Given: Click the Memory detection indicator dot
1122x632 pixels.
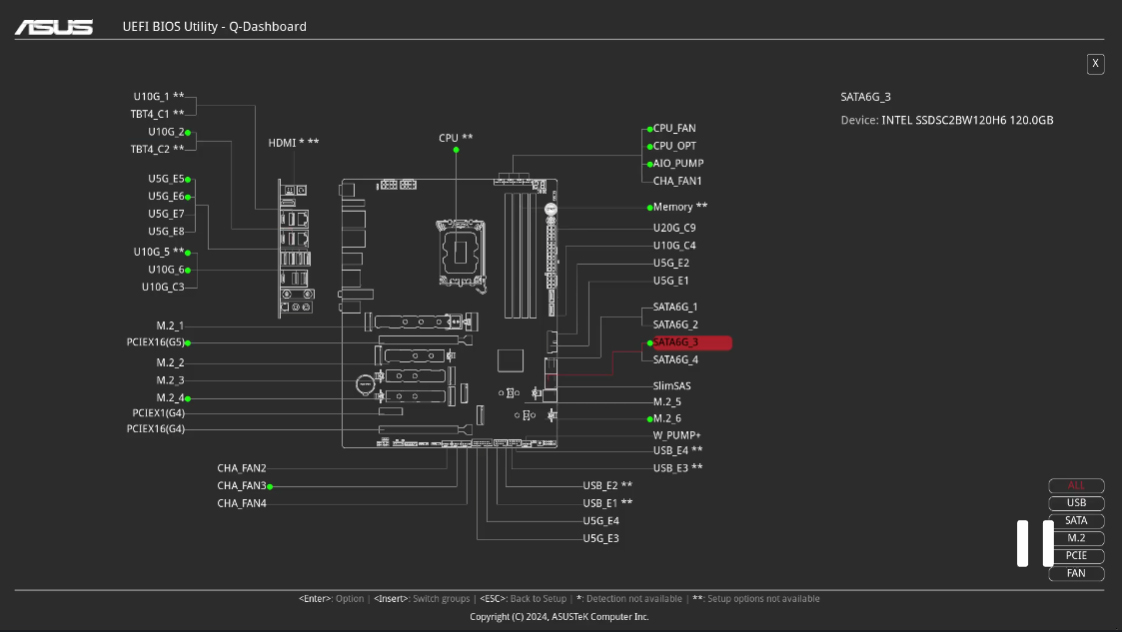Looking at the screenshot, I should 650,207.
